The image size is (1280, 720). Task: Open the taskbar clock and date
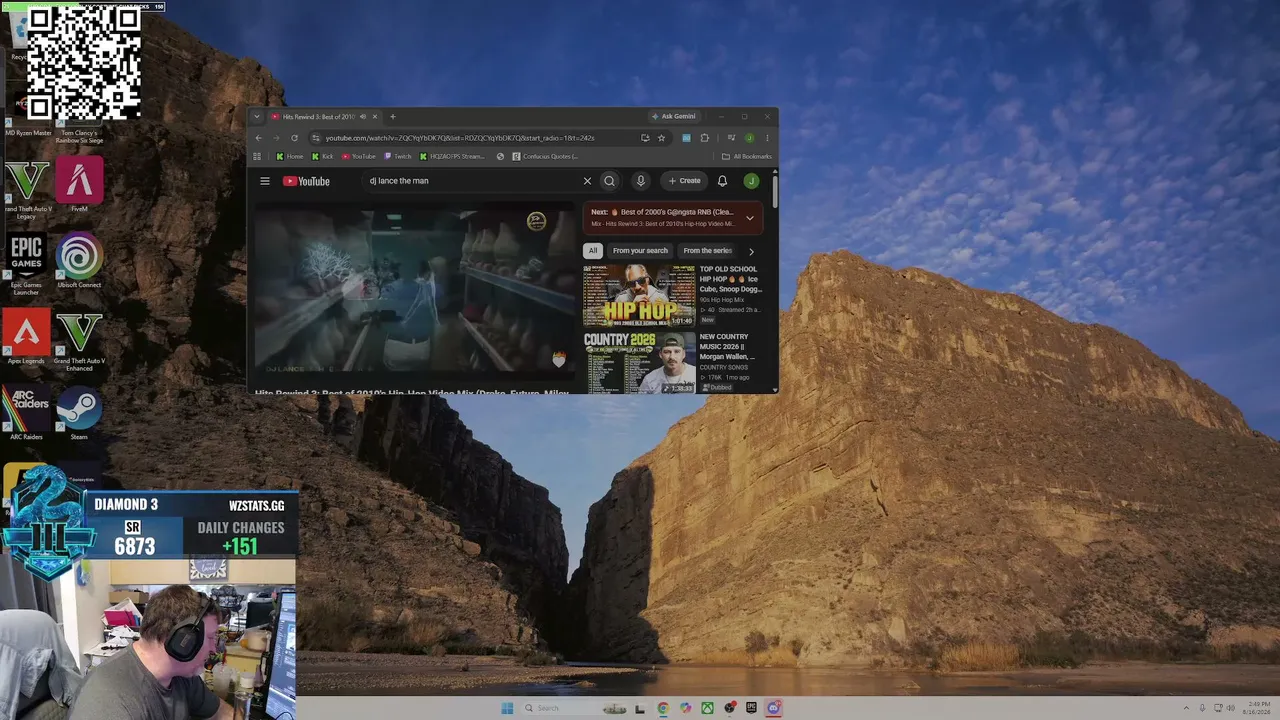pyautogui.click(x=1255, y=708)
